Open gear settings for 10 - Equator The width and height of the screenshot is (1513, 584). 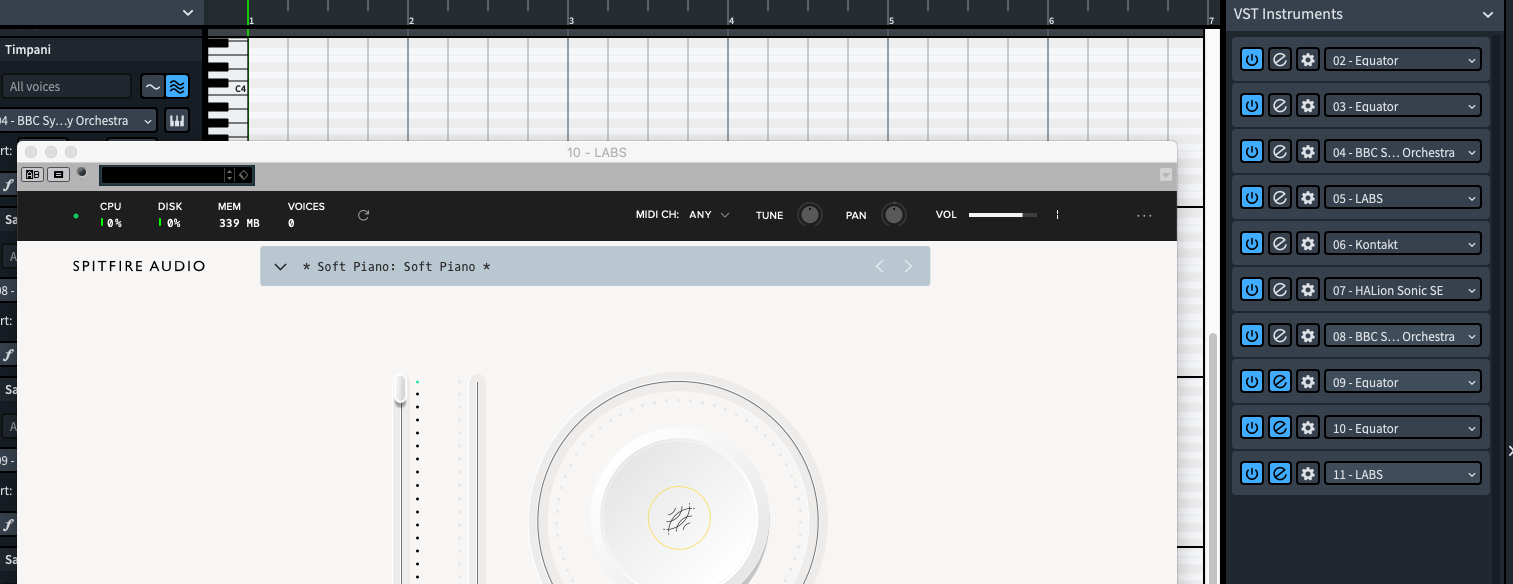pos(1307,428)
